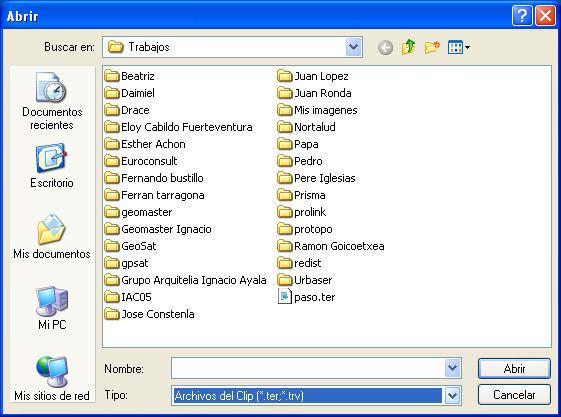
Task: Go to Escritorio from the sidebar
Action: pyautogui.click(x=52, y=166)
